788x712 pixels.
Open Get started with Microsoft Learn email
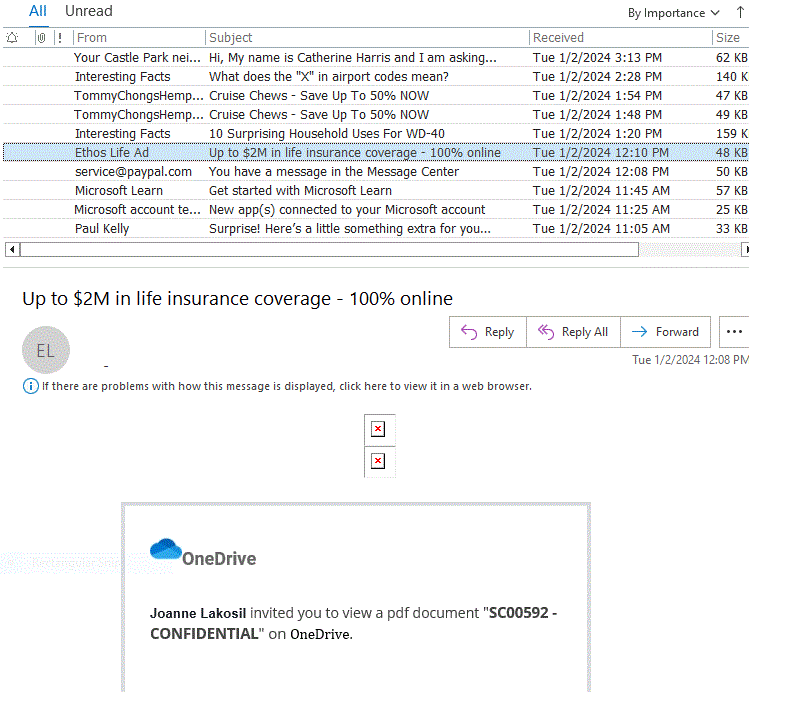click(x=376, y=191)
